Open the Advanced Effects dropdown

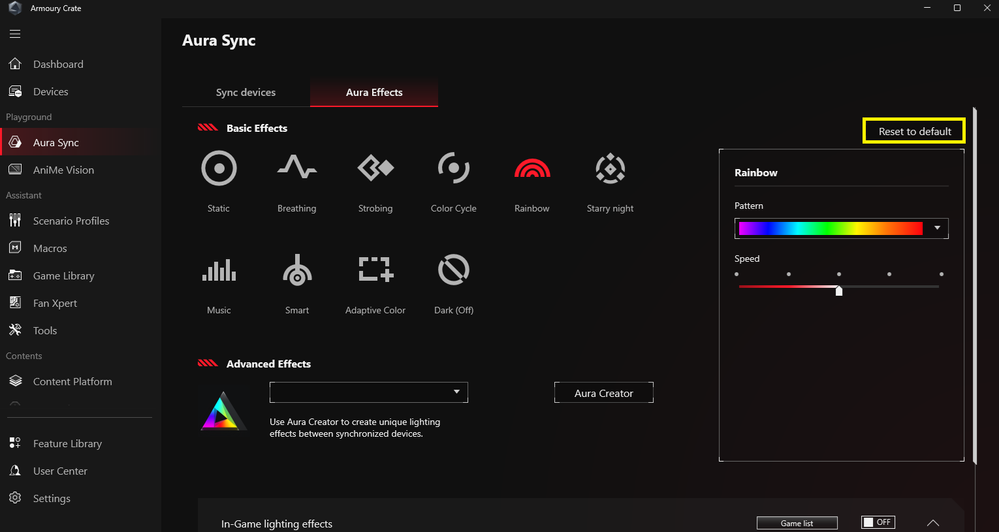pos(369,392)
